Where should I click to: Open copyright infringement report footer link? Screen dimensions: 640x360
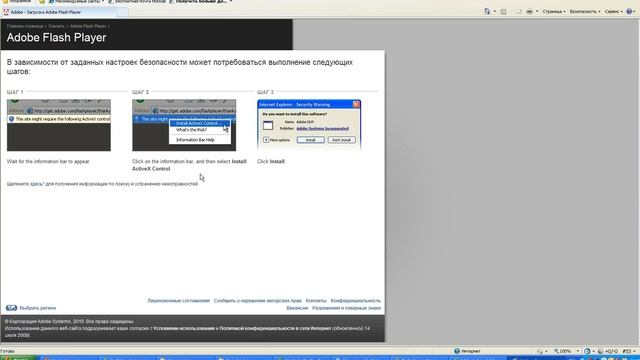point(258,301)
